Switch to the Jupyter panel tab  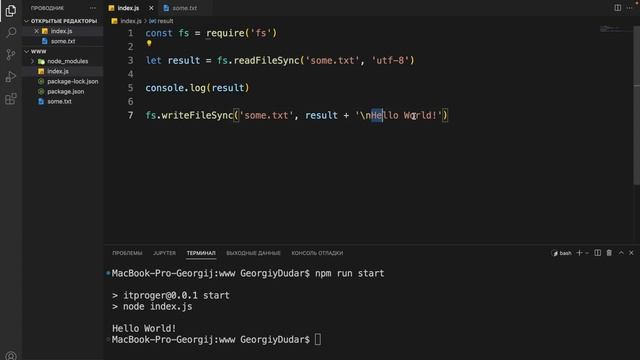[x=164, y=253]
